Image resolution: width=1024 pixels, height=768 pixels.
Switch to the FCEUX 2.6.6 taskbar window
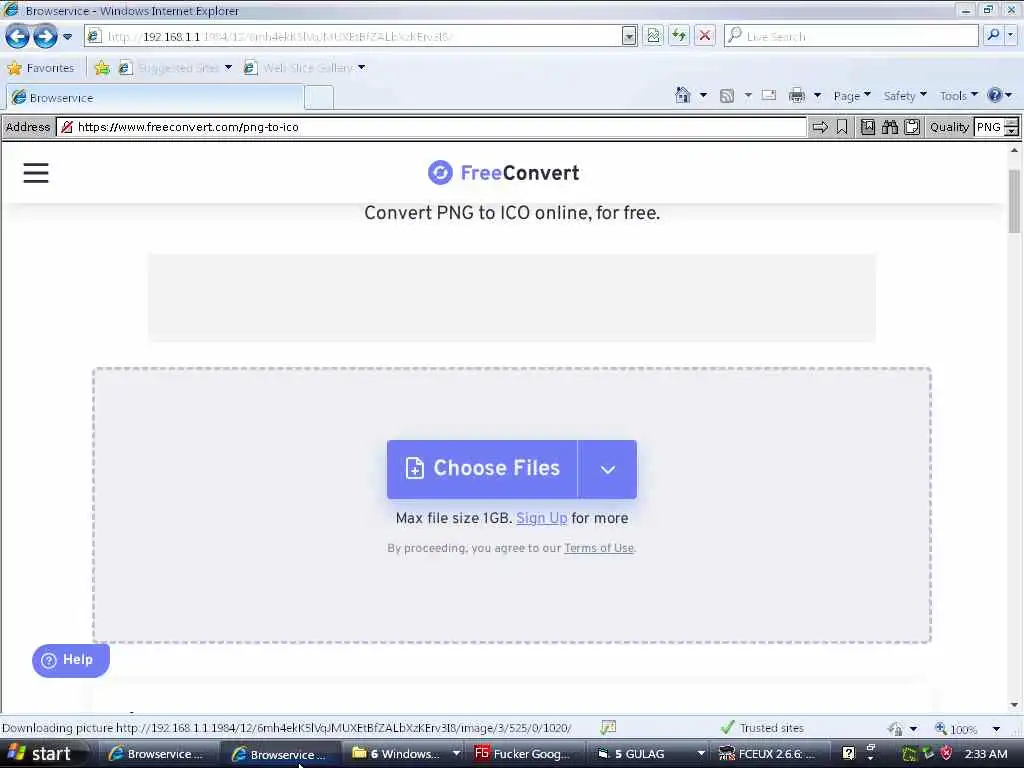click(x=769, y=754)
